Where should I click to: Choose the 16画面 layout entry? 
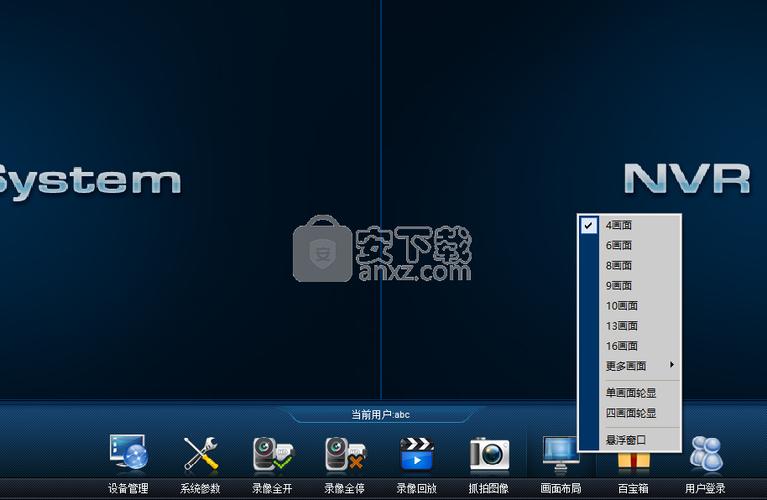[630, 346]
